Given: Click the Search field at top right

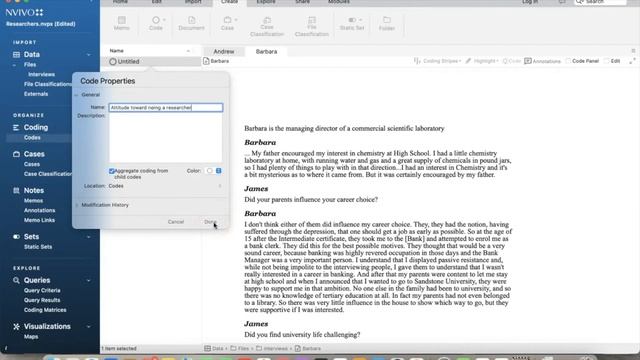Looking at the screenshot, I should point(600,2).
